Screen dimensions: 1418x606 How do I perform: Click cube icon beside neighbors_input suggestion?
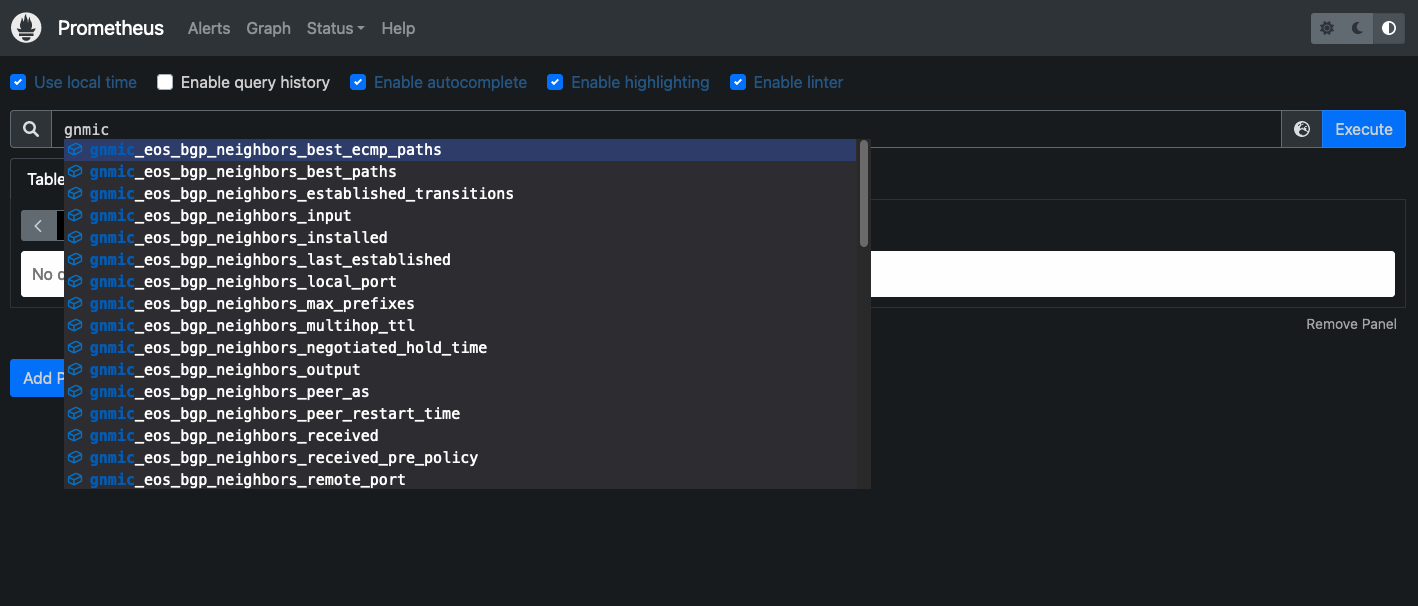pyautogui.click(x=76, y=216)
